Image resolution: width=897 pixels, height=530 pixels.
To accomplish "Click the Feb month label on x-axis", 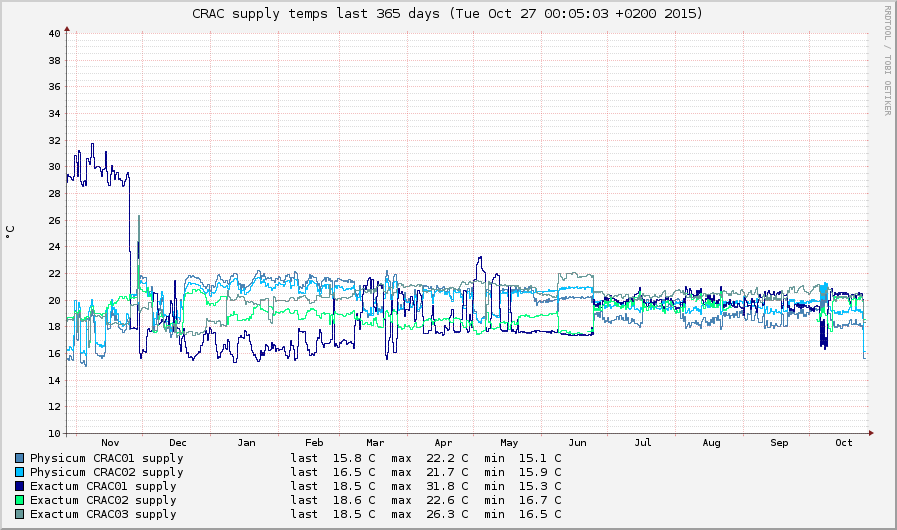I will (x=314, y=443).
